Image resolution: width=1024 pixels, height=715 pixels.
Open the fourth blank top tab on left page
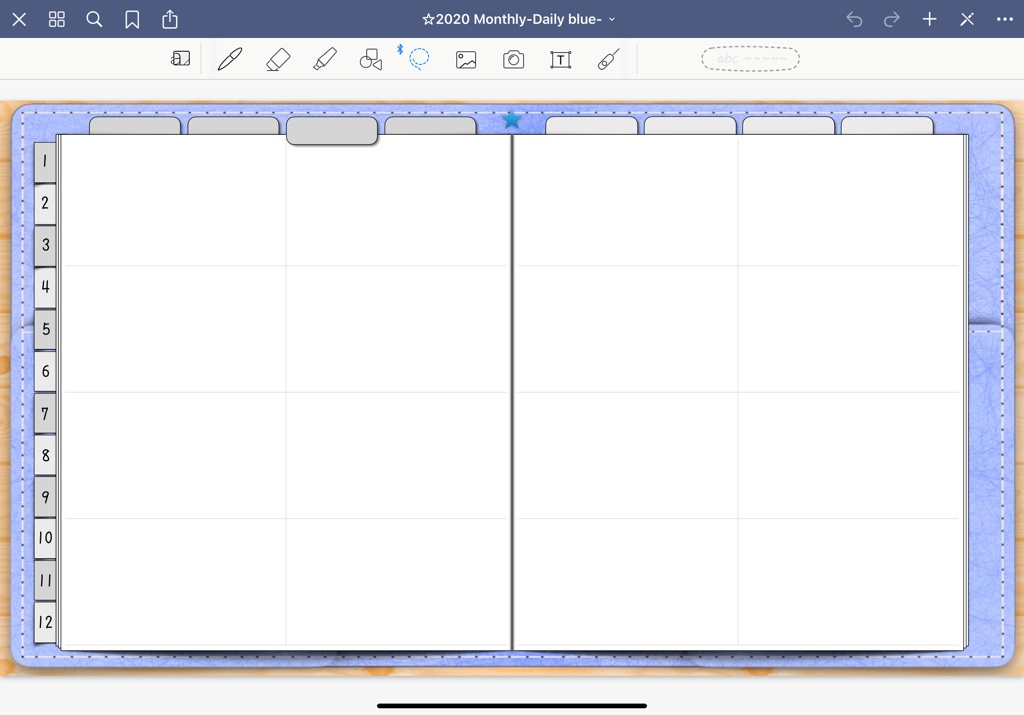click(430, 126)
